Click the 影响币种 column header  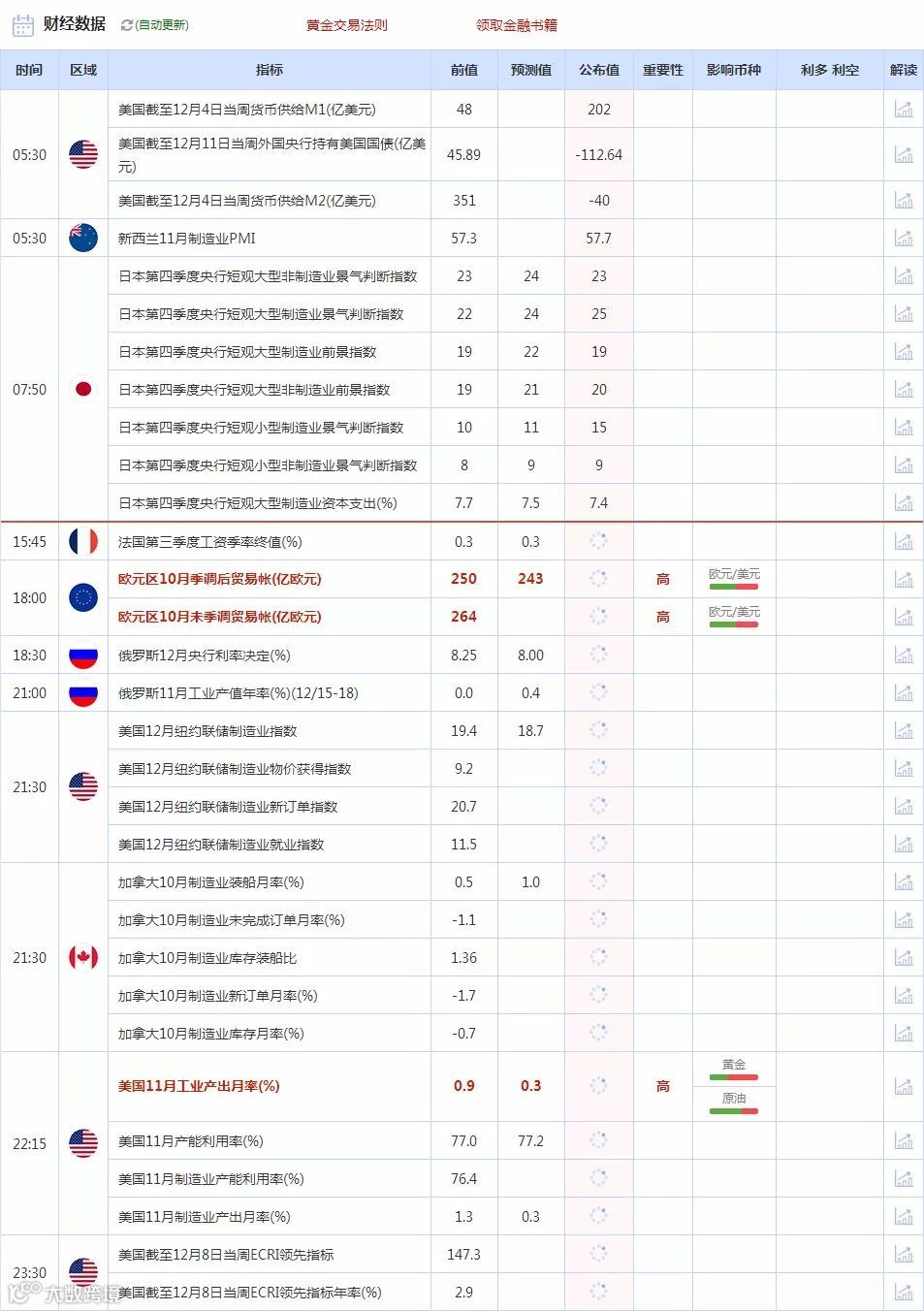click(x=734, y=70)
